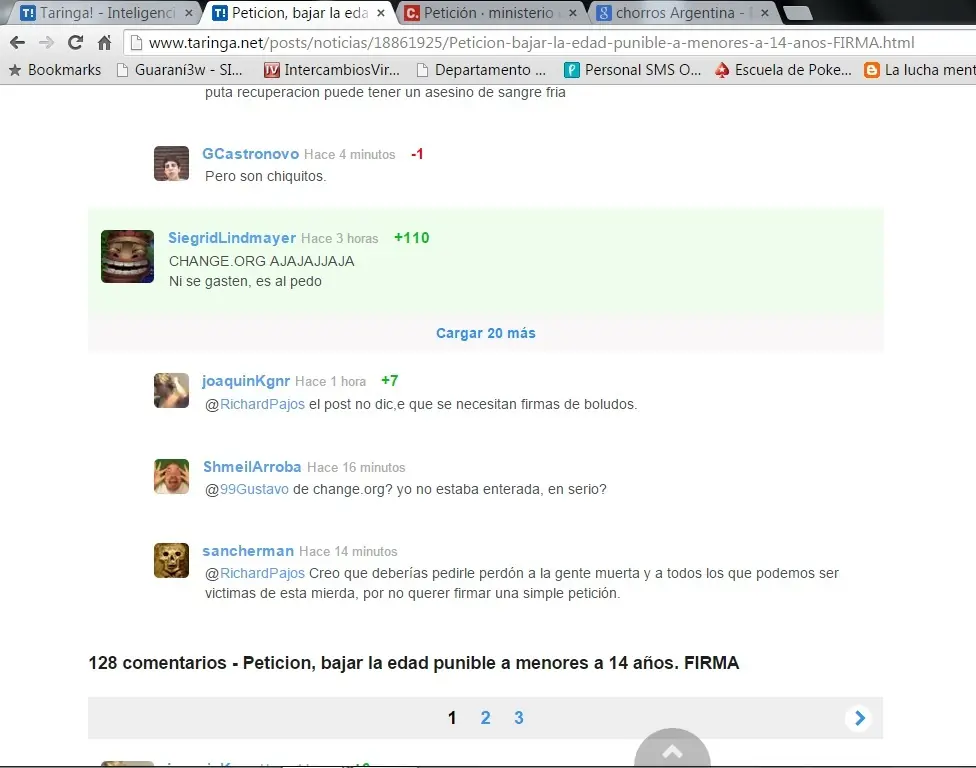Switch to Peticion, bajar la eda tab
This screenshot has height=768, width=976.
point(299,12)
